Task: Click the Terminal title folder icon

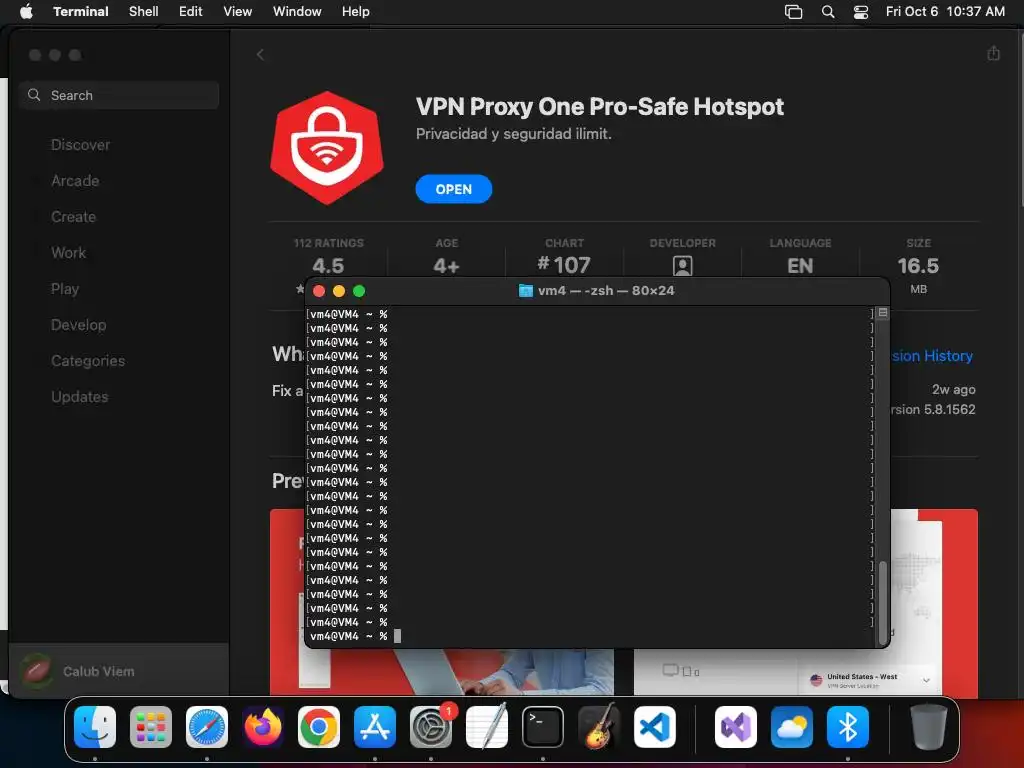Action: (525, 291)
